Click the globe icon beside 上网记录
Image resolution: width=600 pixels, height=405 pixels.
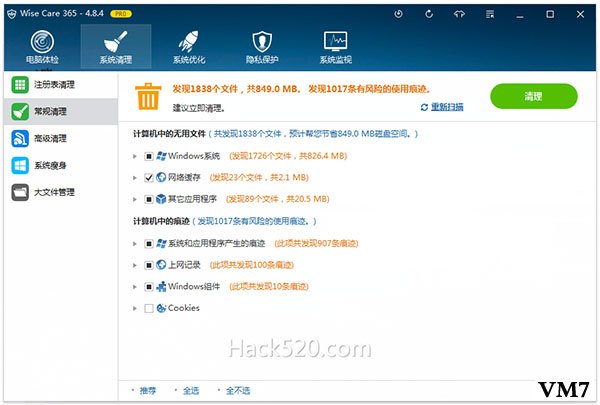pyautogui.click(x=161, y=265)
